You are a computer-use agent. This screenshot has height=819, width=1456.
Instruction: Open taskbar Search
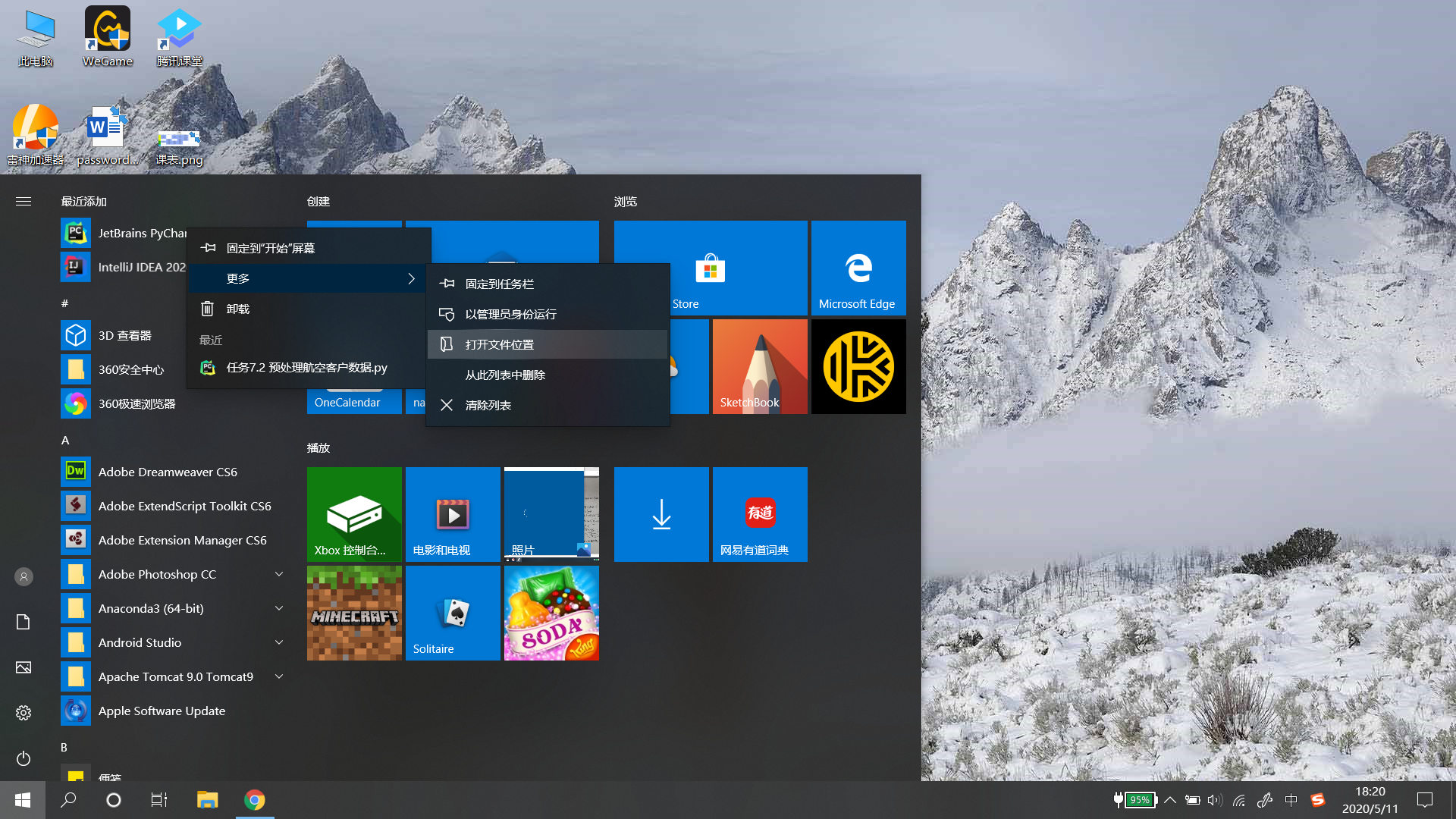68,800
